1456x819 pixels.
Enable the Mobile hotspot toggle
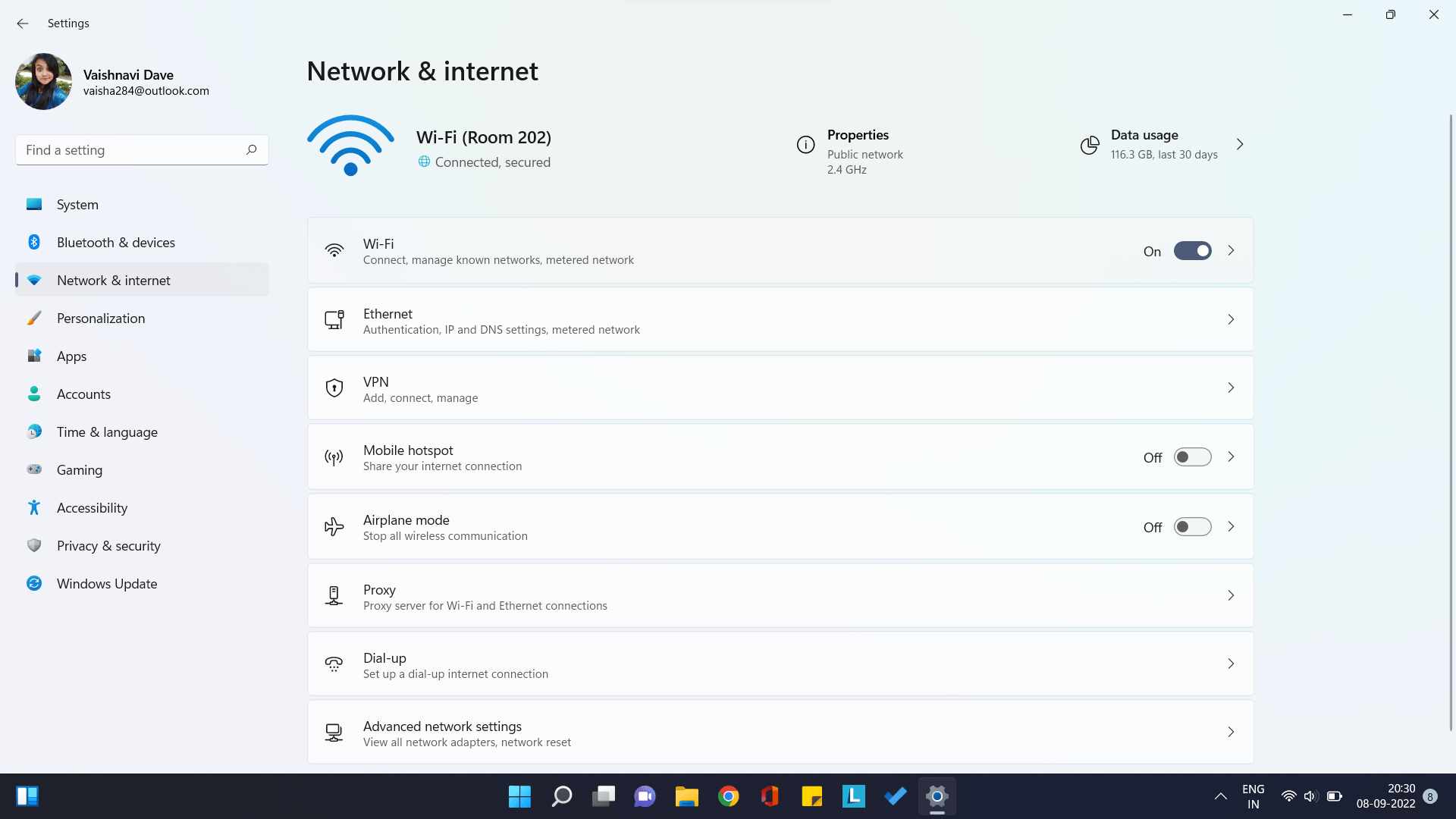click(1192, 457)
